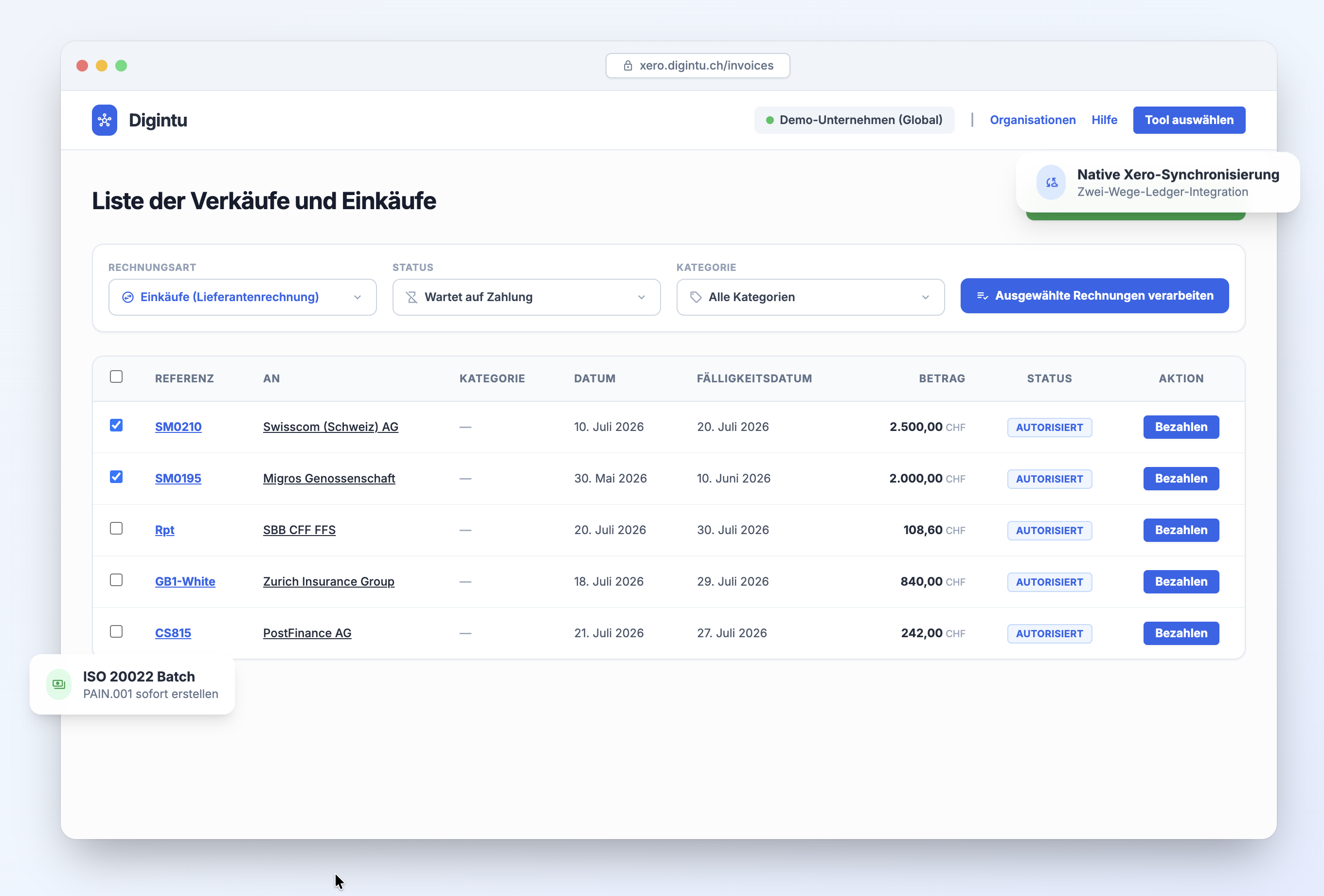
Task: Click the Tool auswählen button
Action: [1189, 120]
